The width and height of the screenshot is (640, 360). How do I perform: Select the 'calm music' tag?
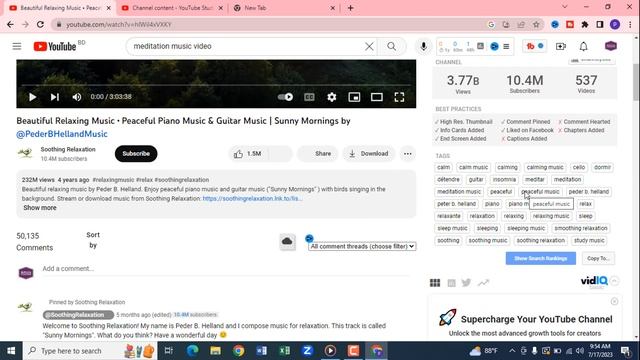click(x=473, y=167)
